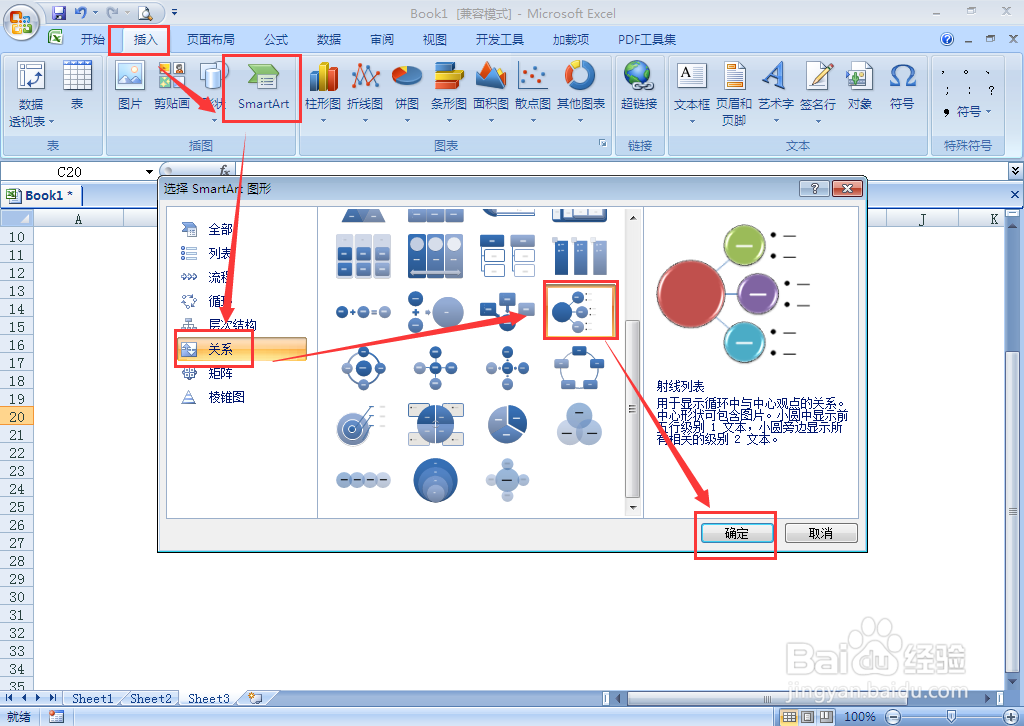
Task: Choose the pie-shaped SmartArt thumbnail
Action: (507, 424)
